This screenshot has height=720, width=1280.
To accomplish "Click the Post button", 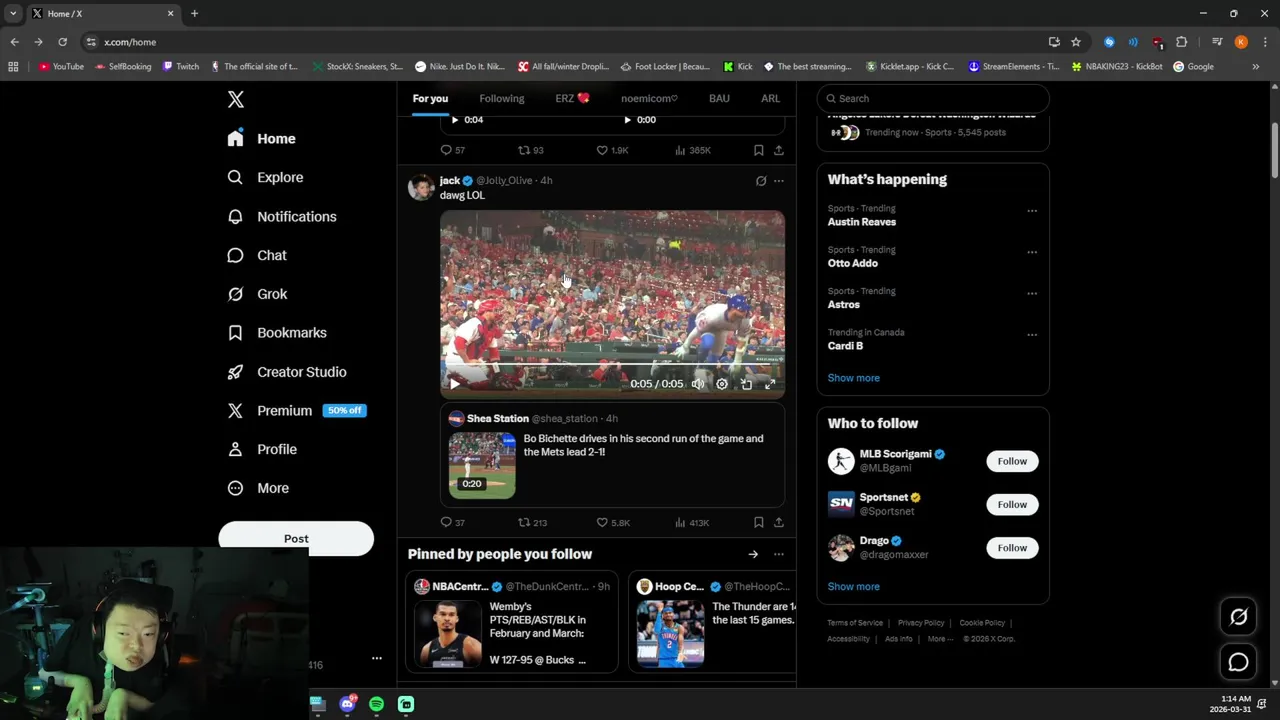I will [x=296, y=538].
